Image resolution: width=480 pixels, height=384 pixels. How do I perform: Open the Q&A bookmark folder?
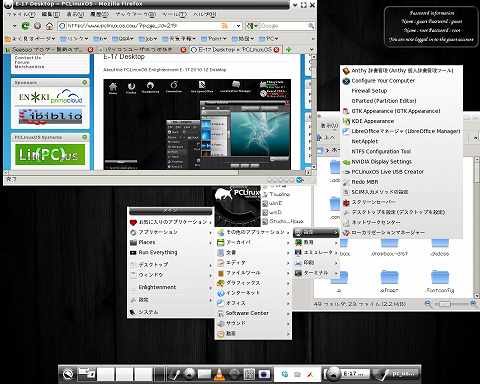coord(123,39)
